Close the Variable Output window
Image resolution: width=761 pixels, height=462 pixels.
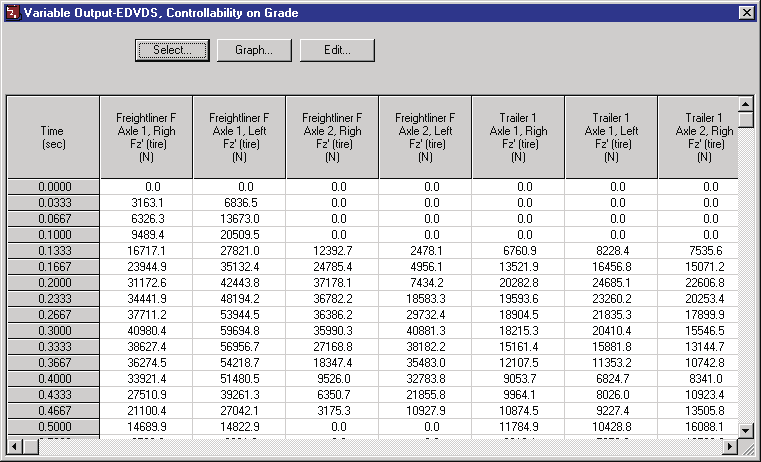tap(746, 13)
